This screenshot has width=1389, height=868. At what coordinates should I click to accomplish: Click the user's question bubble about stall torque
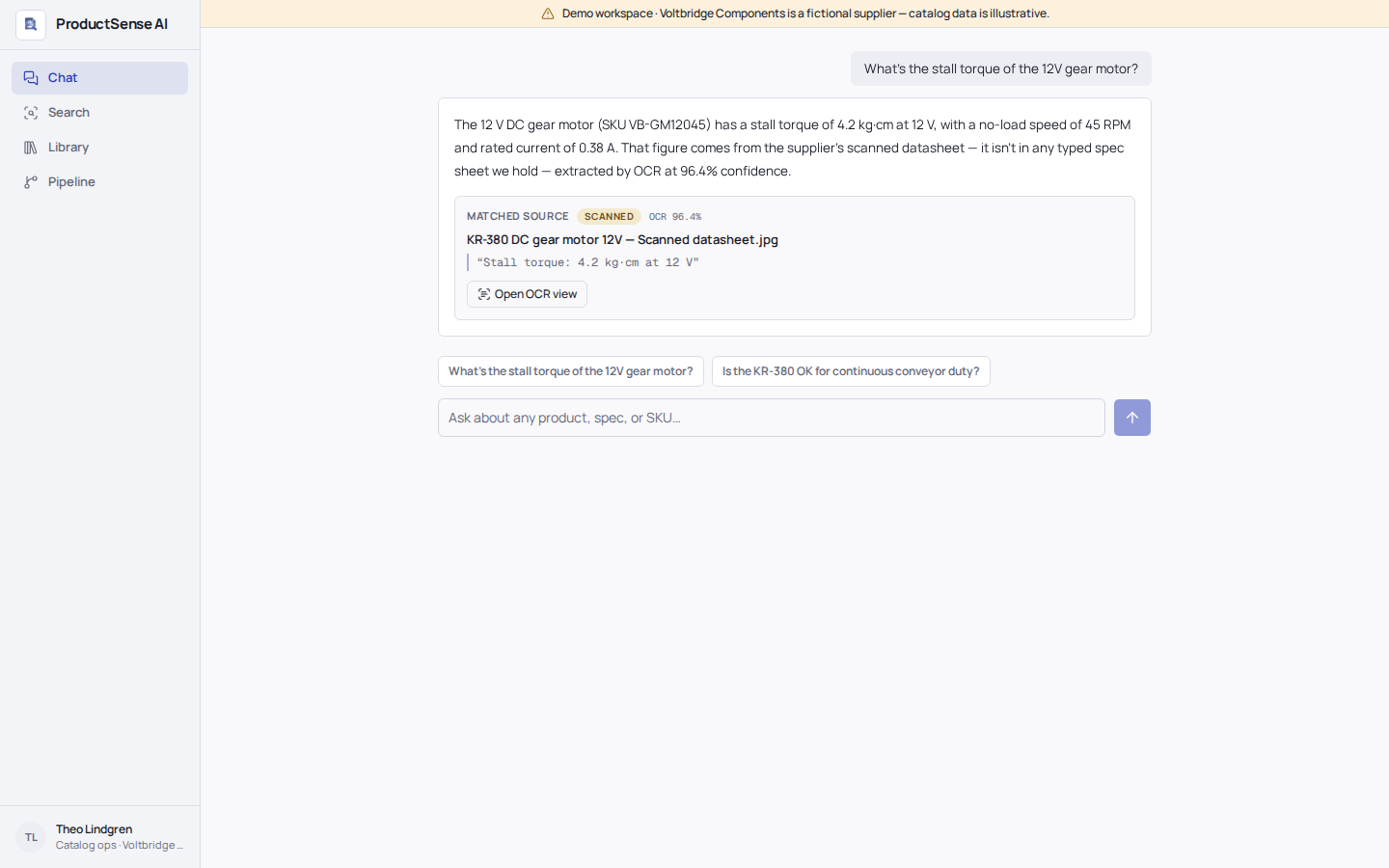pyautogui.click(x=1001, y=68)
